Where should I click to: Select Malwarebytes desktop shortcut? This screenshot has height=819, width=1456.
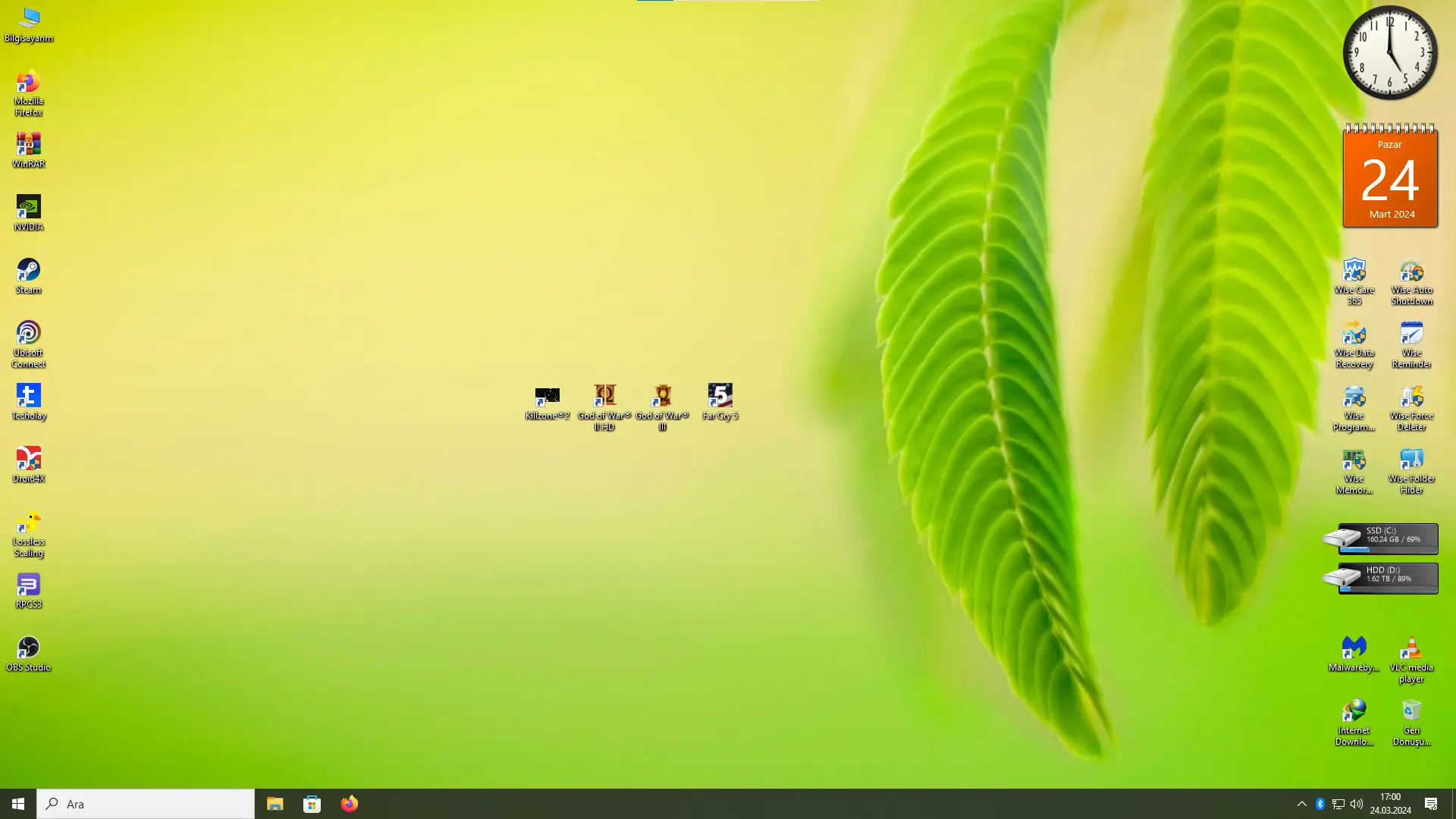pos(1354,654)
